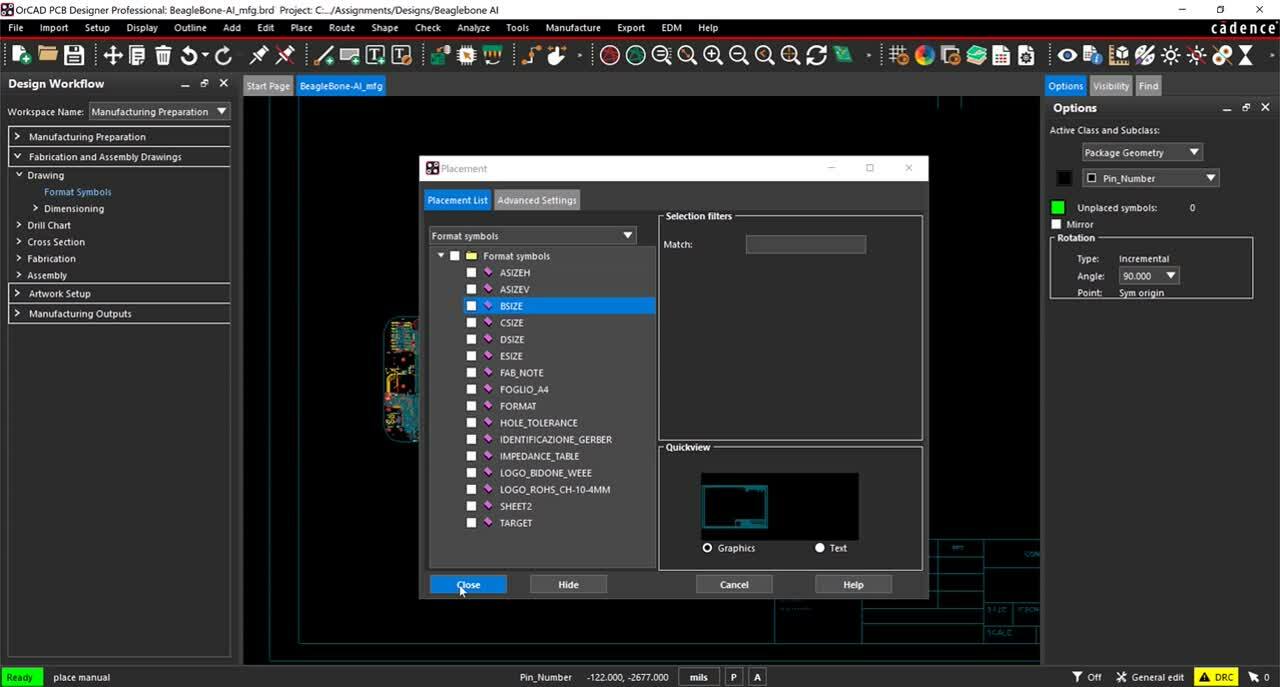This screenshot has width=1280, height=687.
Task: Toggle the Shadow mode sun icon
Action: pyautogui.click(x=1170, y=54)
